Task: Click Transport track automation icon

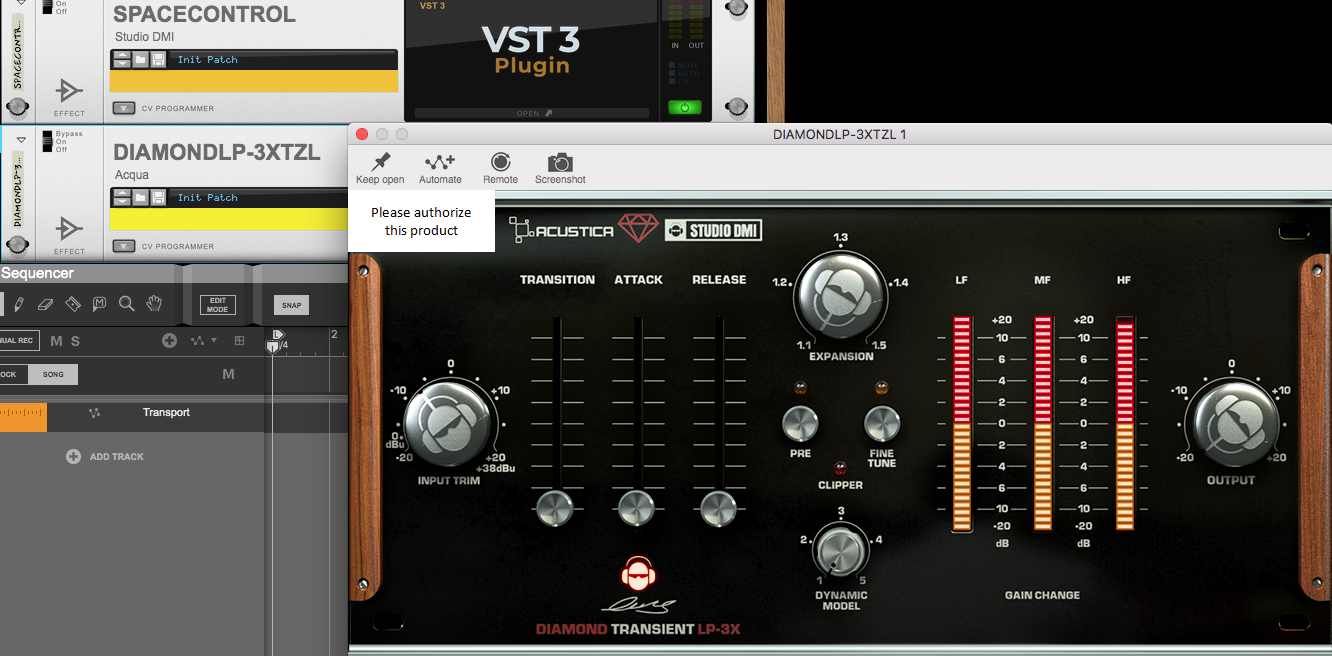Action: tap(95, 412)
